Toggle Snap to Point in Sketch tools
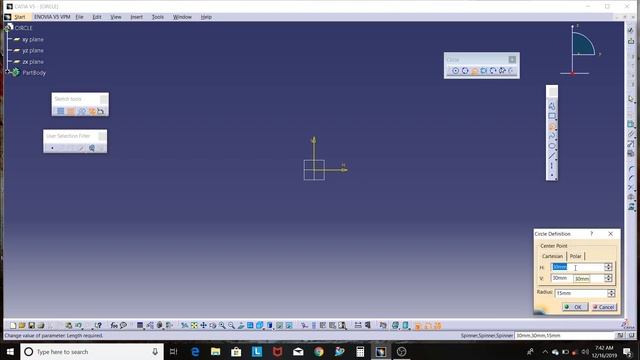The width and height of the screenshot is (640, 360). tap(71, 111)
